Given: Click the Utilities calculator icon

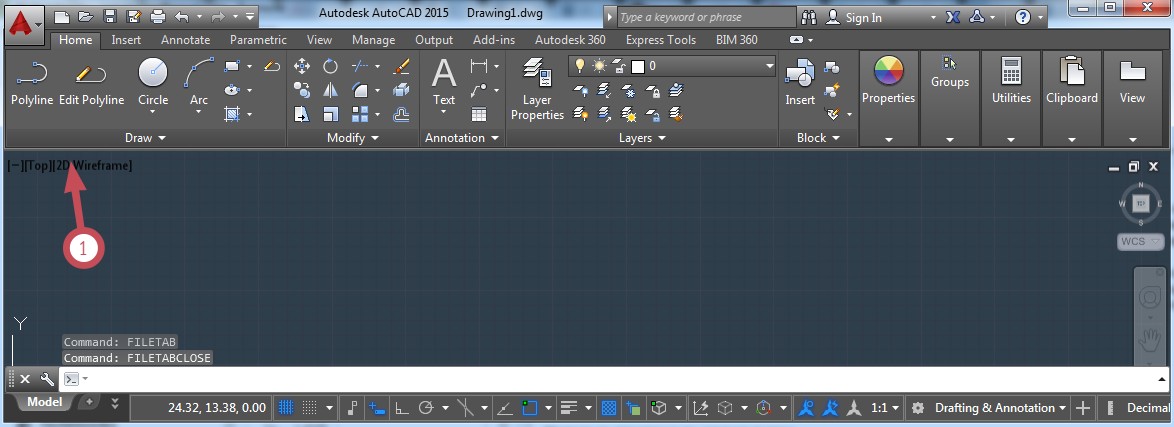Looking at the screenshot, I should [1012, 72].
